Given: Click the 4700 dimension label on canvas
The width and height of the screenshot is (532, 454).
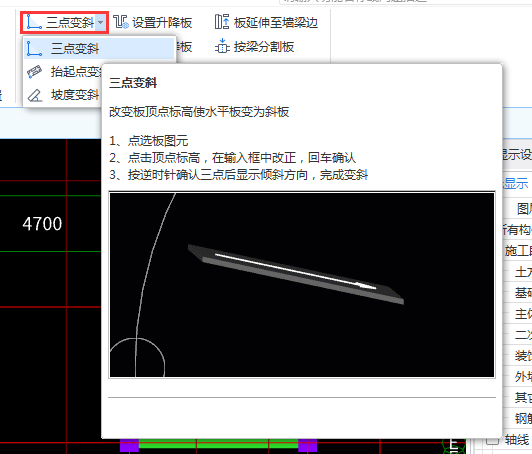Looking at the screenshot, I should click(x=42, y=224).
